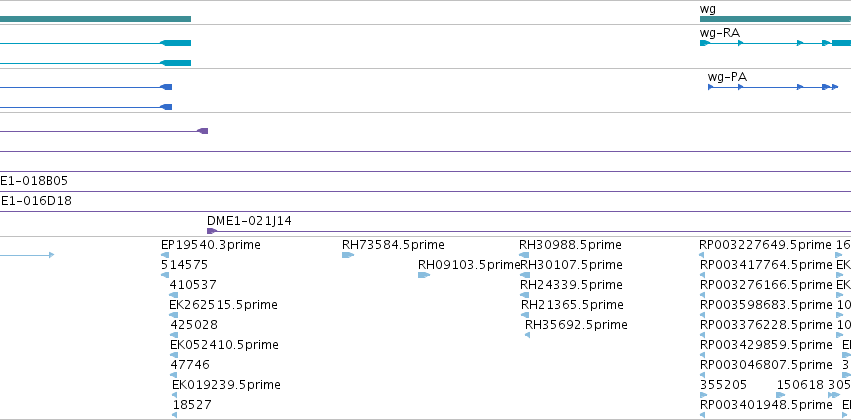Select the wg gene bar
This screenshot has width=851, height=420.
(x=775, y=19)
